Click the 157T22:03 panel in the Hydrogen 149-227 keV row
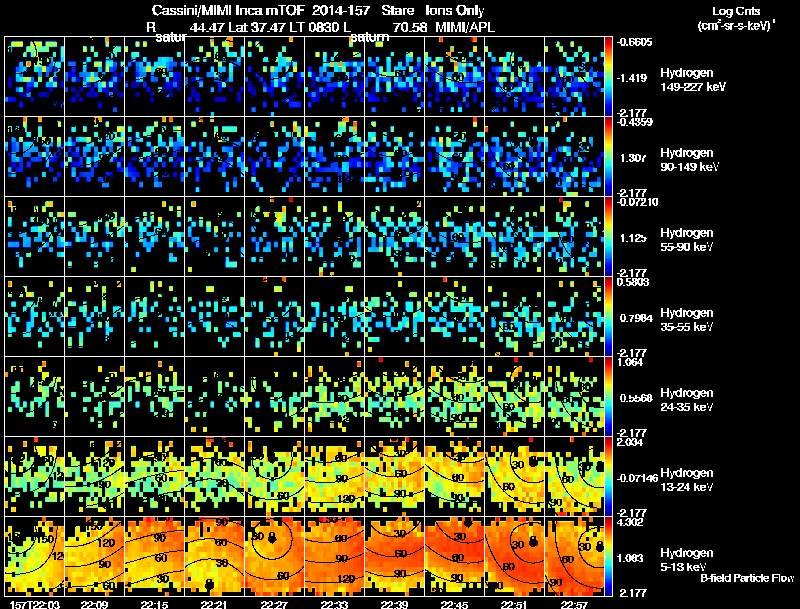The image size is (800, 609). tap(35, 77)
